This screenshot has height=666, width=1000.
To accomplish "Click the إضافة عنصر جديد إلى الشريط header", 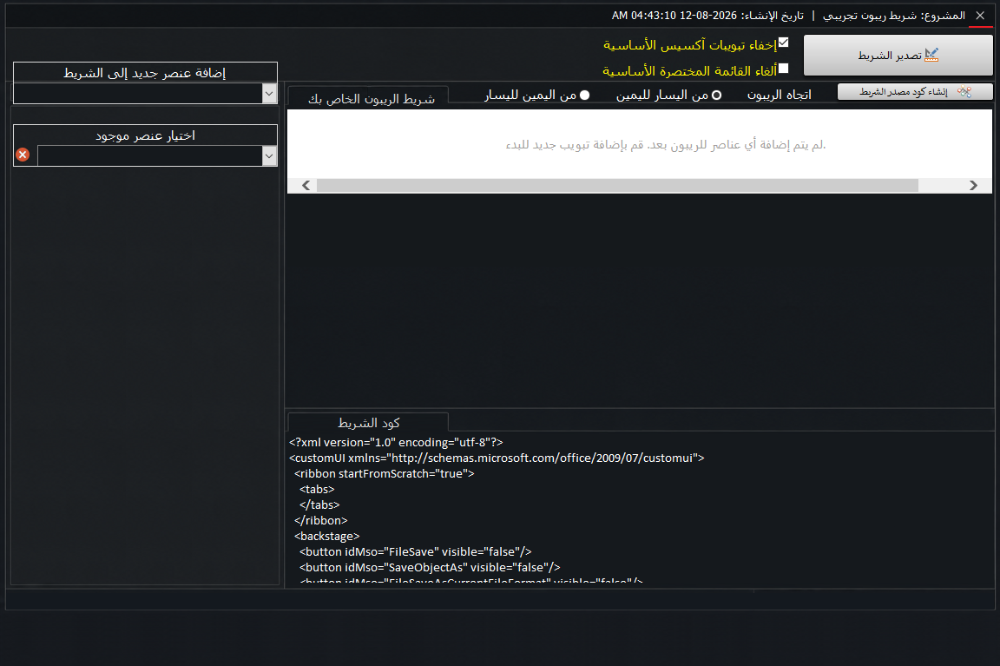I will (x=145, y=73).
